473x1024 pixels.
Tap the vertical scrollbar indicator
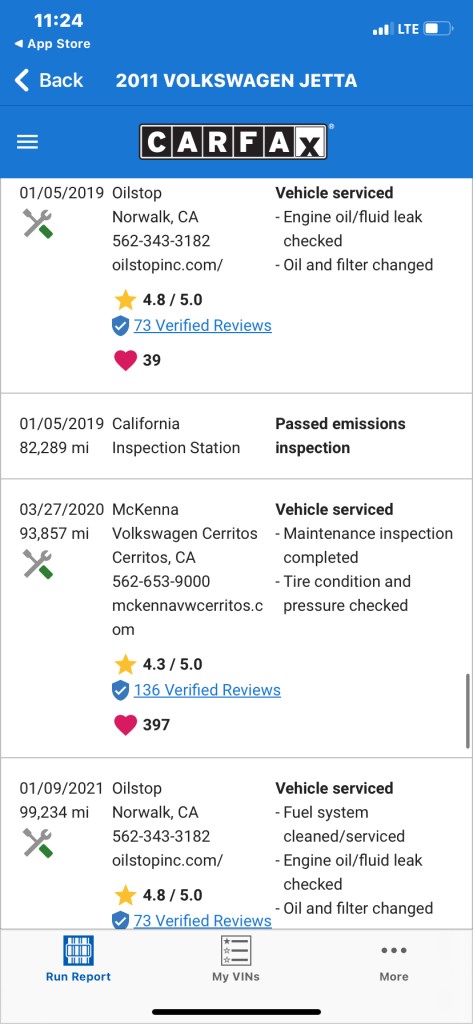(x=468, y=711)
